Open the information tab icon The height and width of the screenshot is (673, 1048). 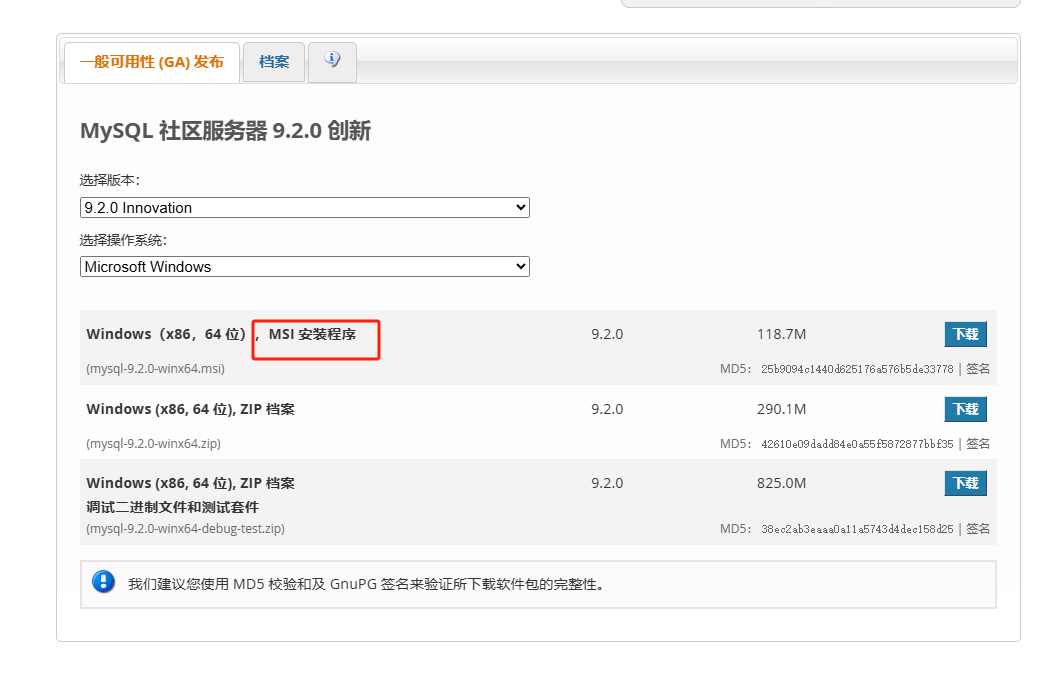[332, 61]
